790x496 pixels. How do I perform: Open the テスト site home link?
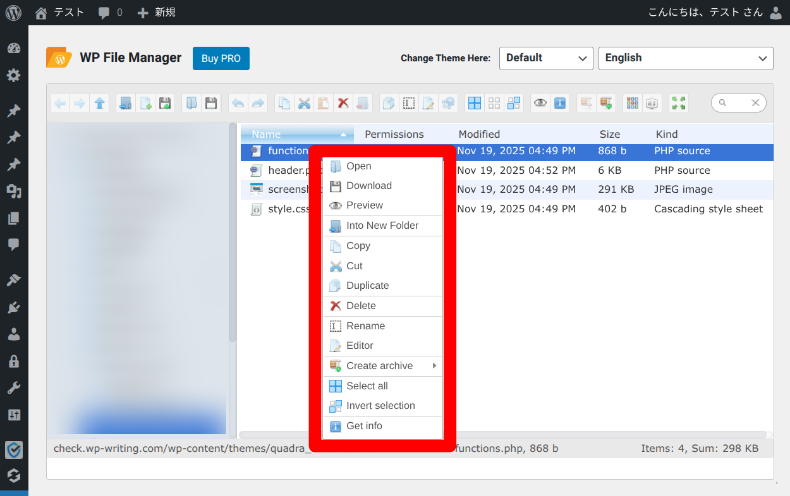click(59, 13)
